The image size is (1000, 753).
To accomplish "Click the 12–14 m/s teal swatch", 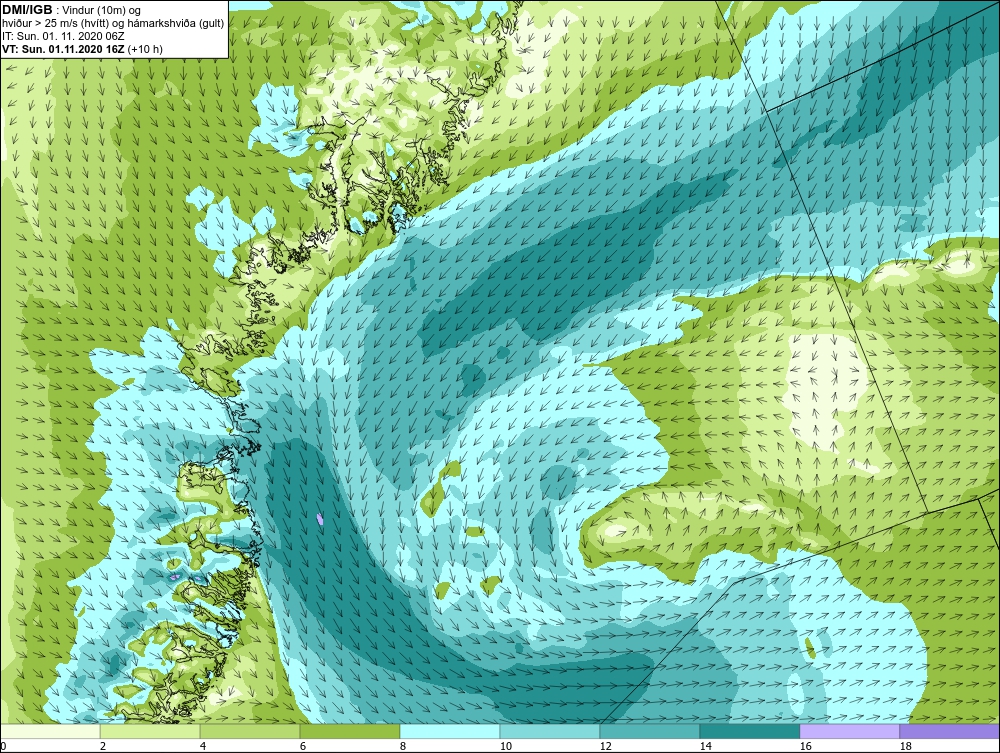I will 650,731.
